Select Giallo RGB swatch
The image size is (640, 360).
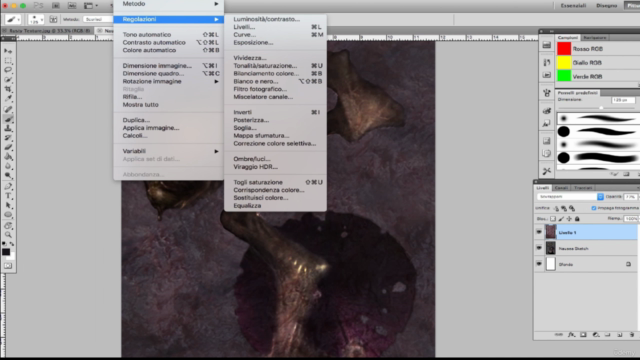[x=564, y=62]
